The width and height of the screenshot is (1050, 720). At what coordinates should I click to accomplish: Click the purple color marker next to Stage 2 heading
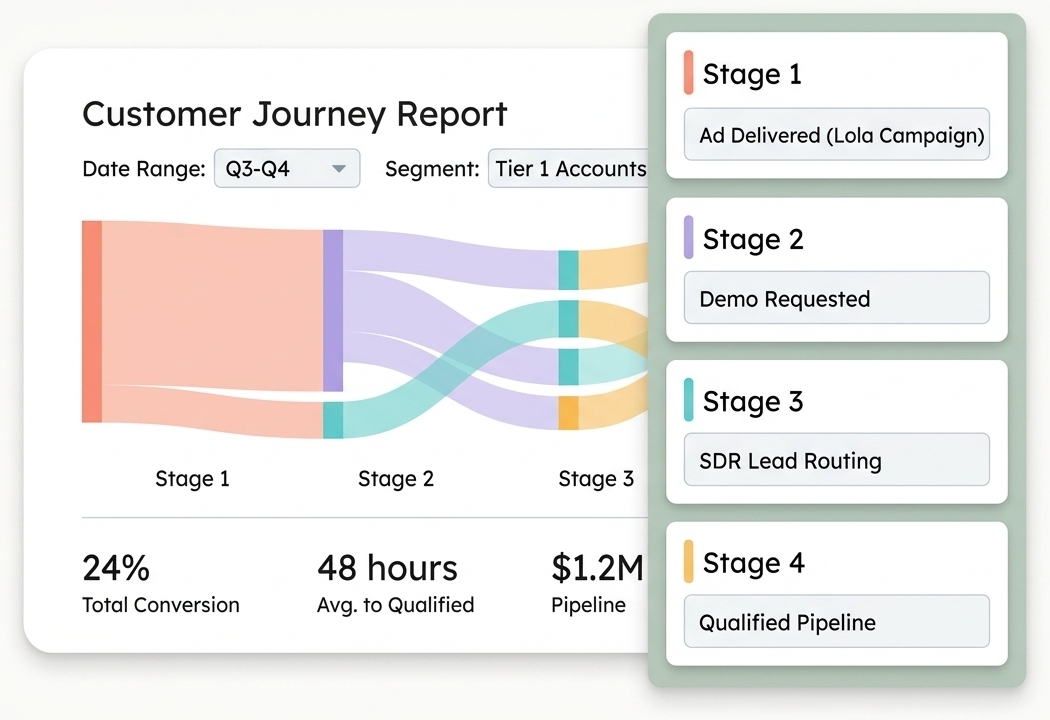coord(688,237)
